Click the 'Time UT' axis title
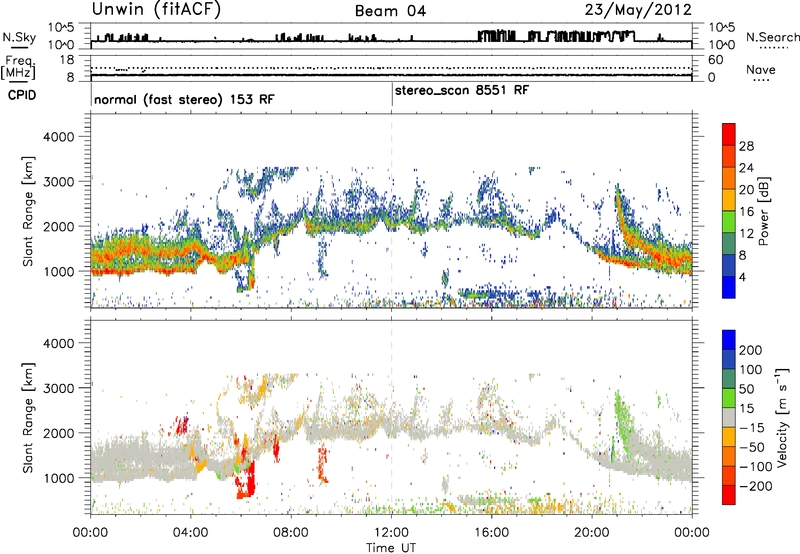Screen dimensions: 800x554 pyautogui.click(x=391, y=547)
